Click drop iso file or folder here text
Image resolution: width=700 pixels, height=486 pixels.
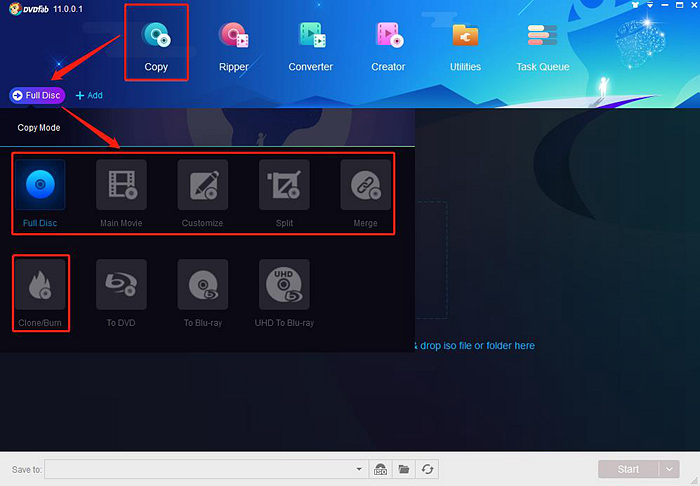click(x=477, y=345)
